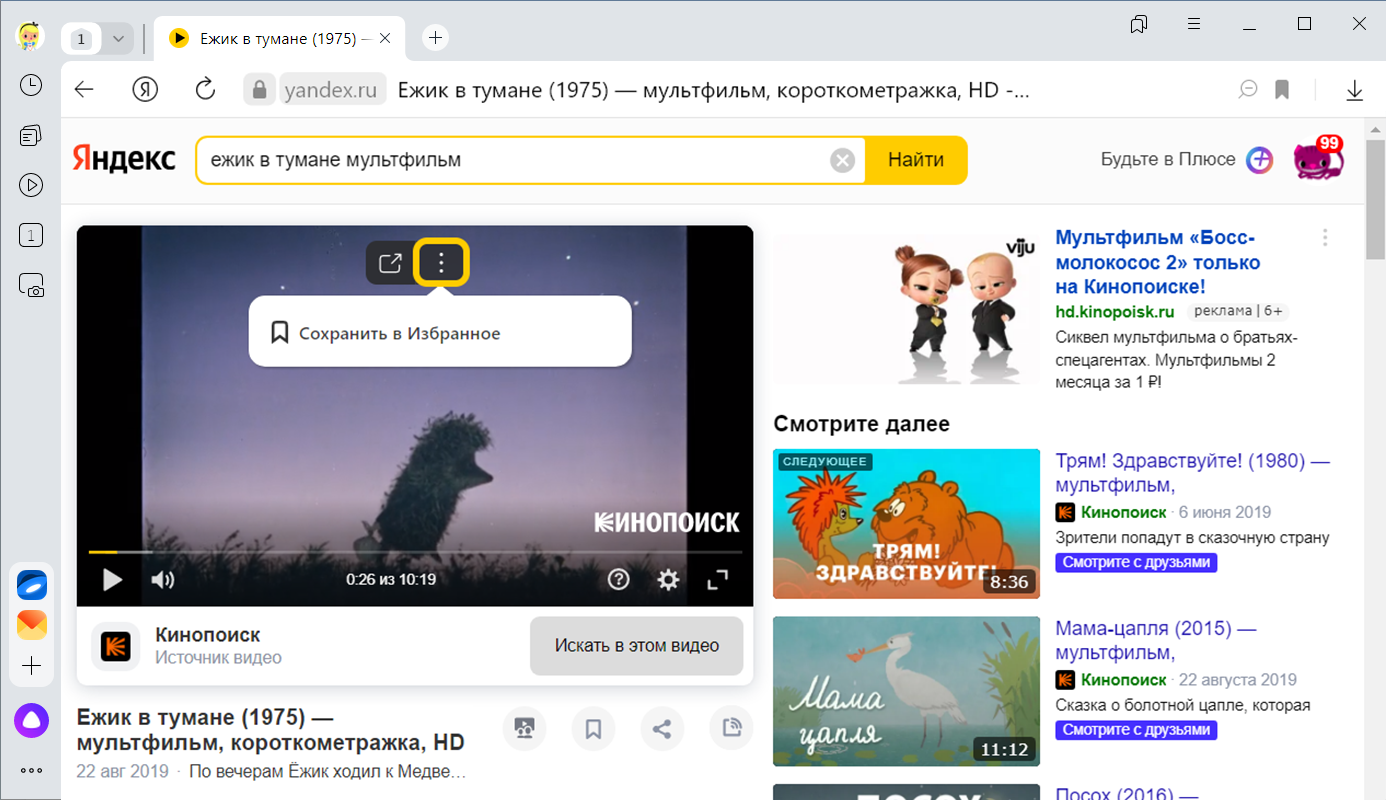Open the user account avatar with 99 badge
1386x800 pixels.
[1319, 160]
